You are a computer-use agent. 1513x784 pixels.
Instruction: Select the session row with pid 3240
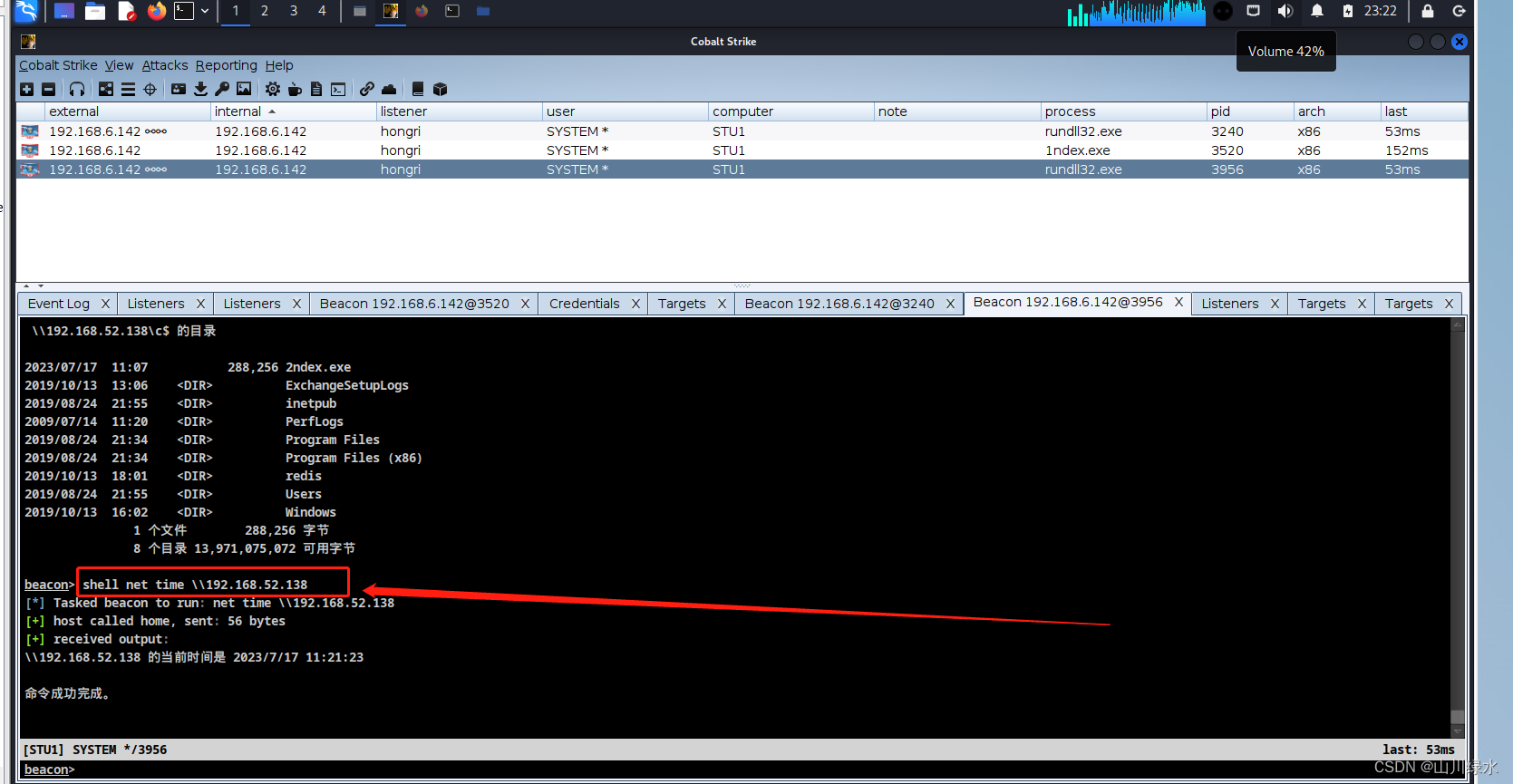pyautogui.click(x=742, y=131)
